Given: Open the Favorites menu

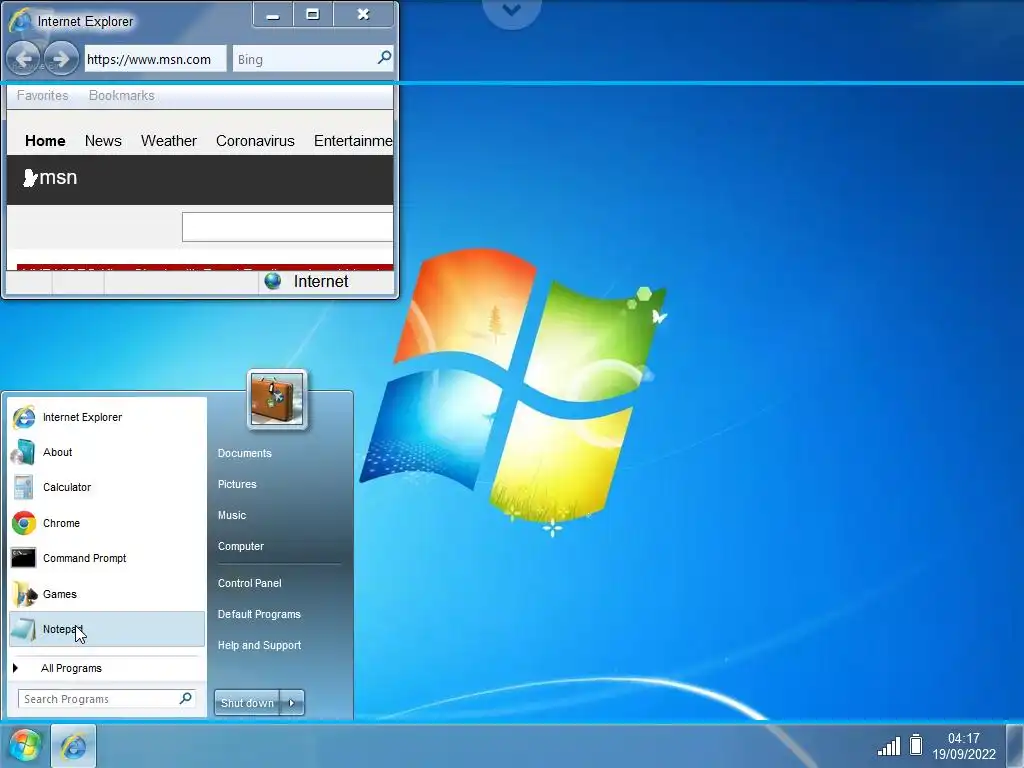Looking at the screenshot, I should [x=42, y=95].
